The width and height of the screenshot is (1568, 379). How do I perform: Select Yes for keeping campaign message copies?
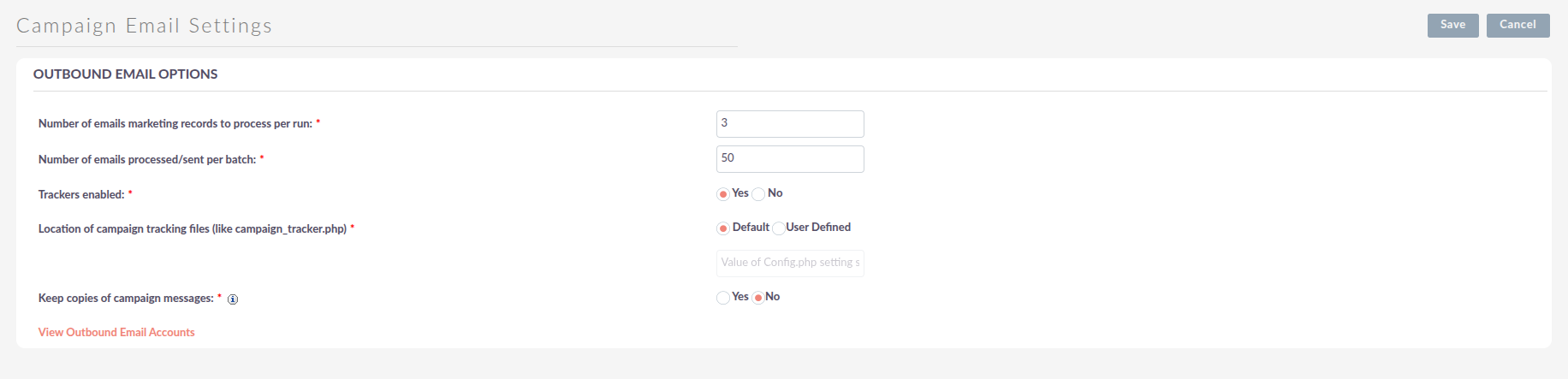pos(723,298)
